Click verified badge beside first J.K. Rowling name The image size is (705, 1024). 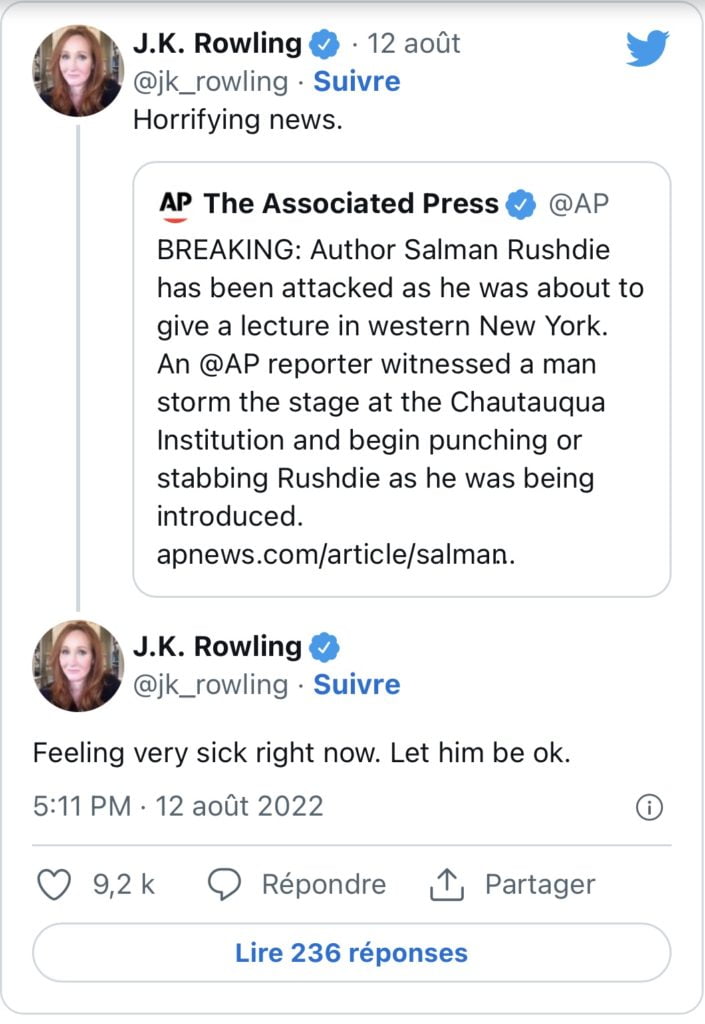click(x=322, y=44)
